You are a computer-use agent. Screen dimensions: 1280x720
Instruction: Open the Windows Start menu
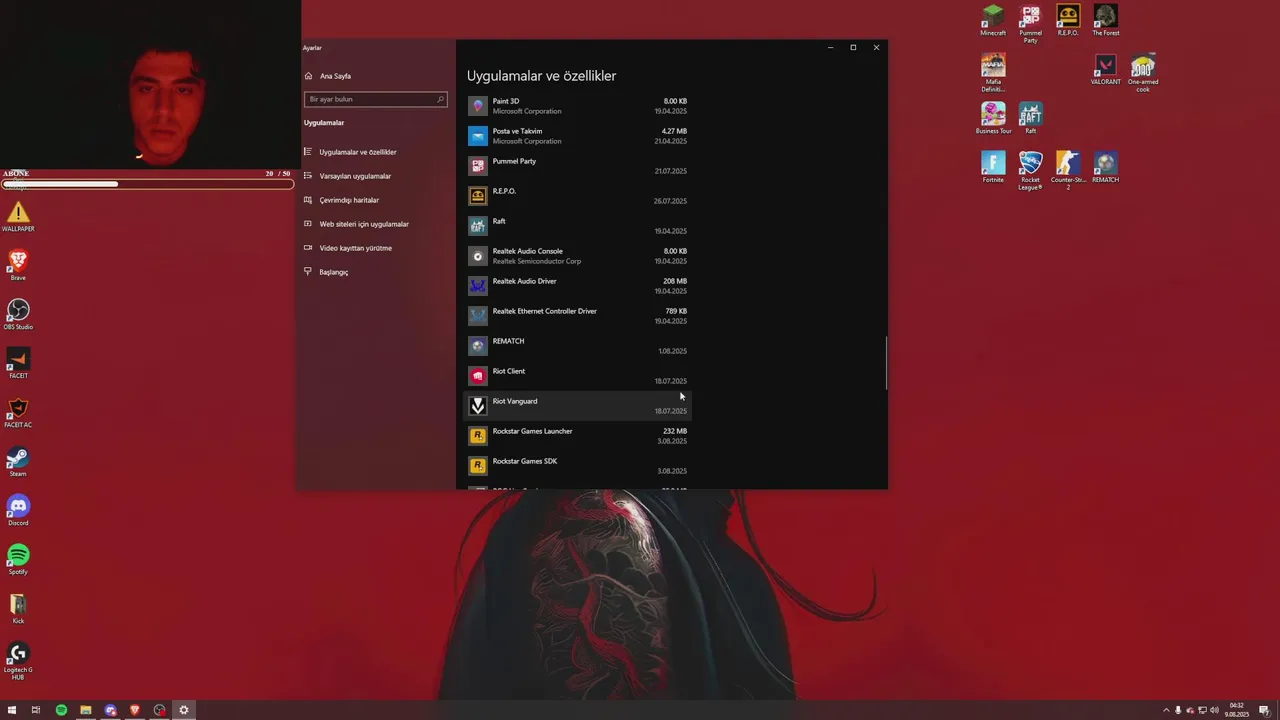point(12,710)
